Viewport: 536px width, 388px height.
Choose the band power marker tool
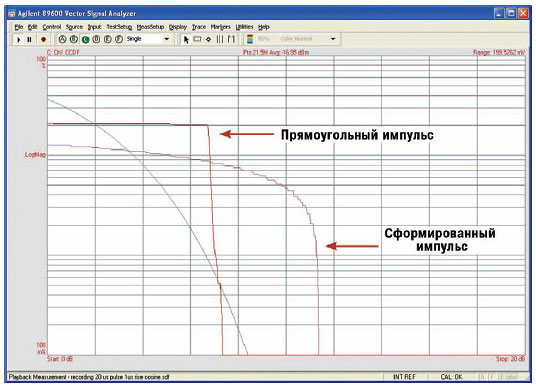click(220, 39)
